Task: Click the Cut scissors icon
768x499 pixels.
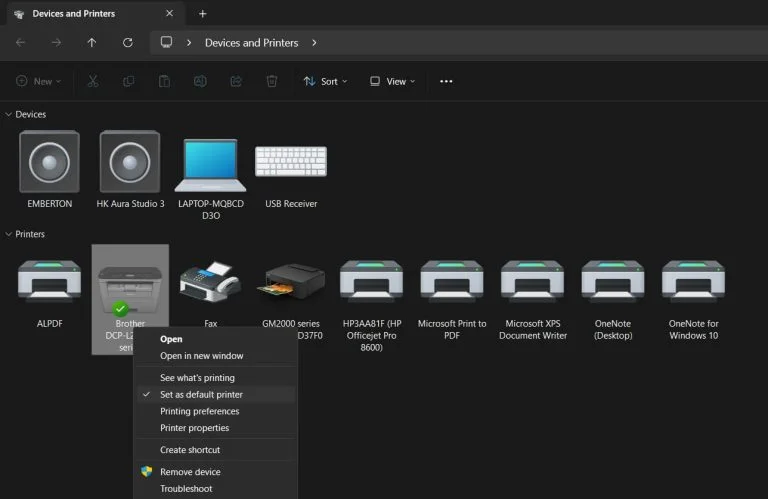Action: pos(93,81)
